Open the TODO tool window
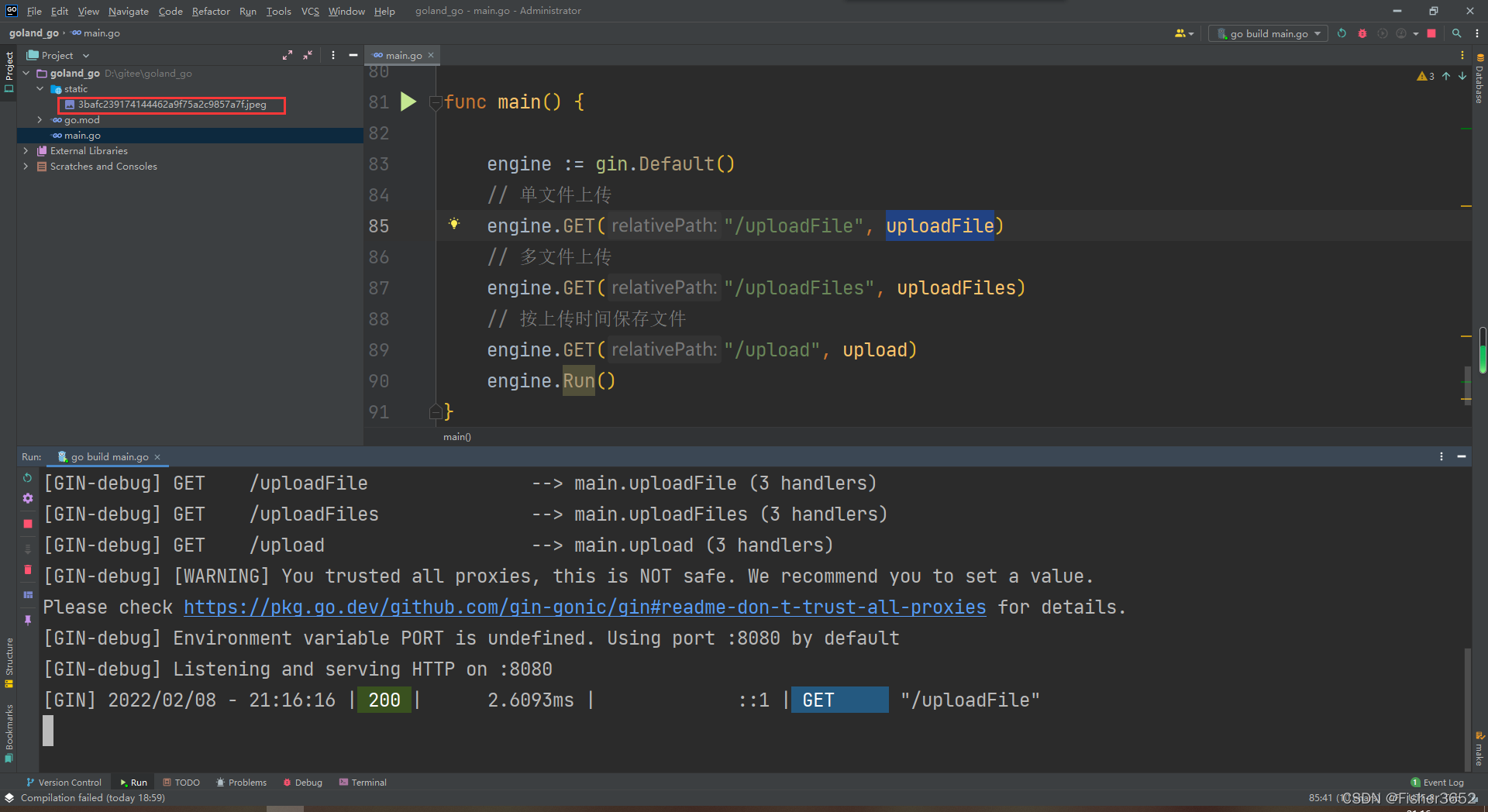This screenshot has width=1488, height=812. pyautogui.click(x=181, y=783)
